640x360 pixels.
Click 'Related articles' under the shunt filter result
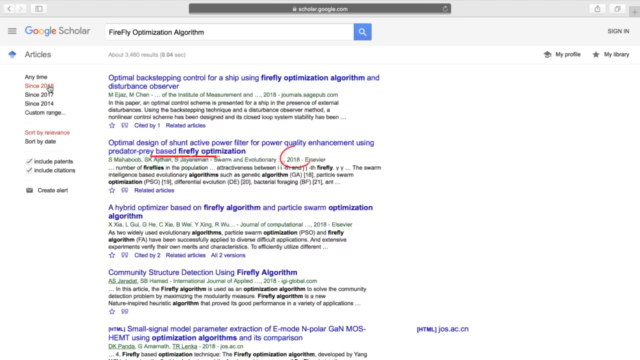[154, 190]
